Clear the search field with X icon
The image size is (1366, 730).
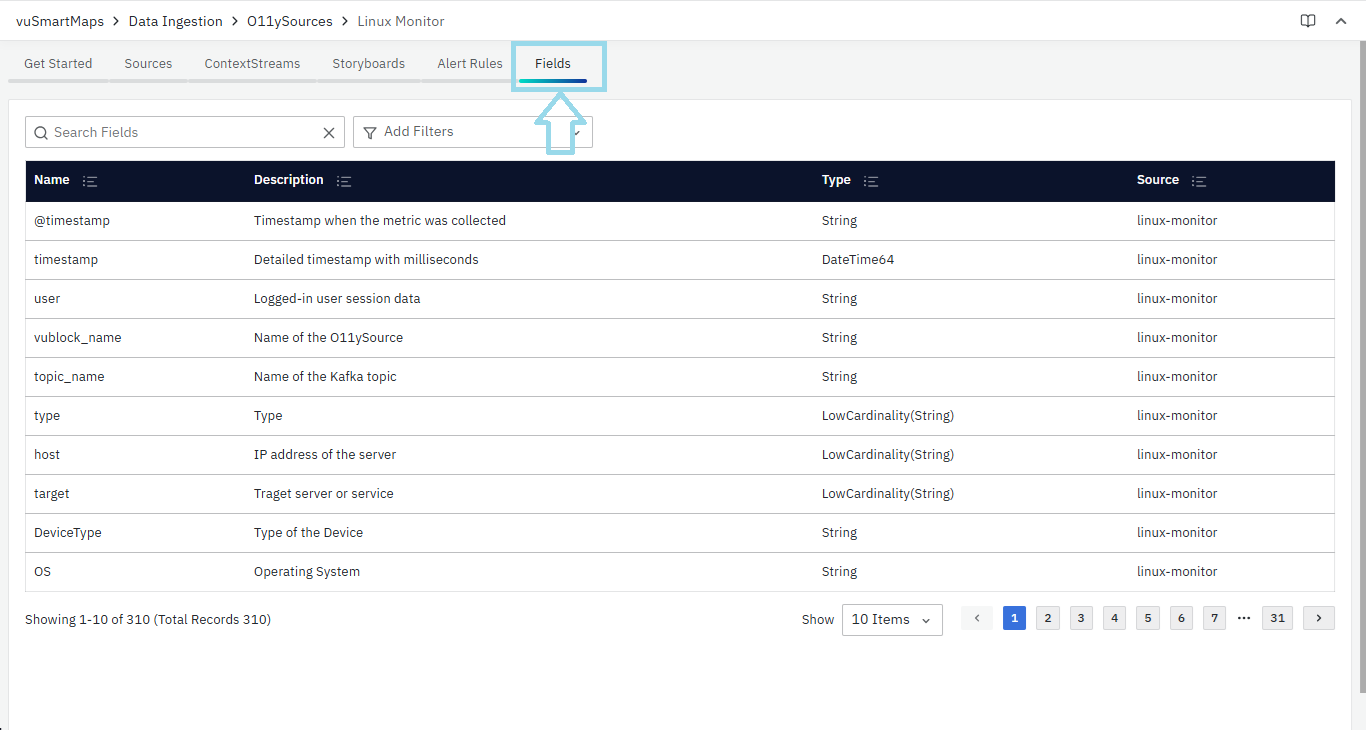pyautogui.click(x=328, y=132)
